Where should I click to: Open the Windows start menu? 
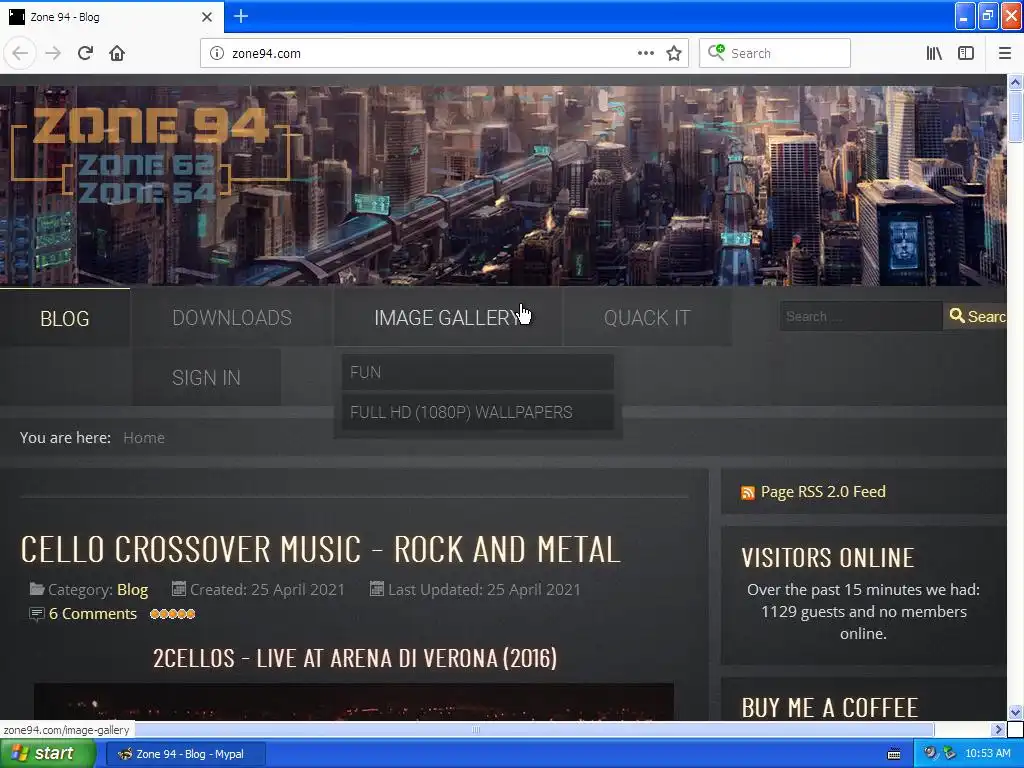tap(48, 754)
